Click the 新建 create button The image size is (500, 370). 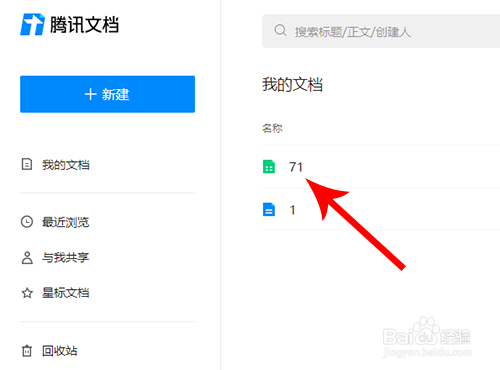[107, 94]
